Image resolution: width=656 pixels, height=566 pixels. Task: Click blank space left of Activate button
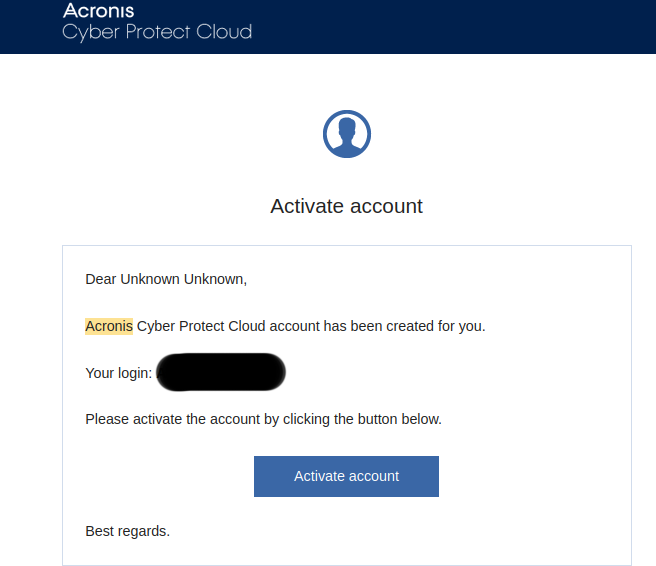click(x=160, y=476)
